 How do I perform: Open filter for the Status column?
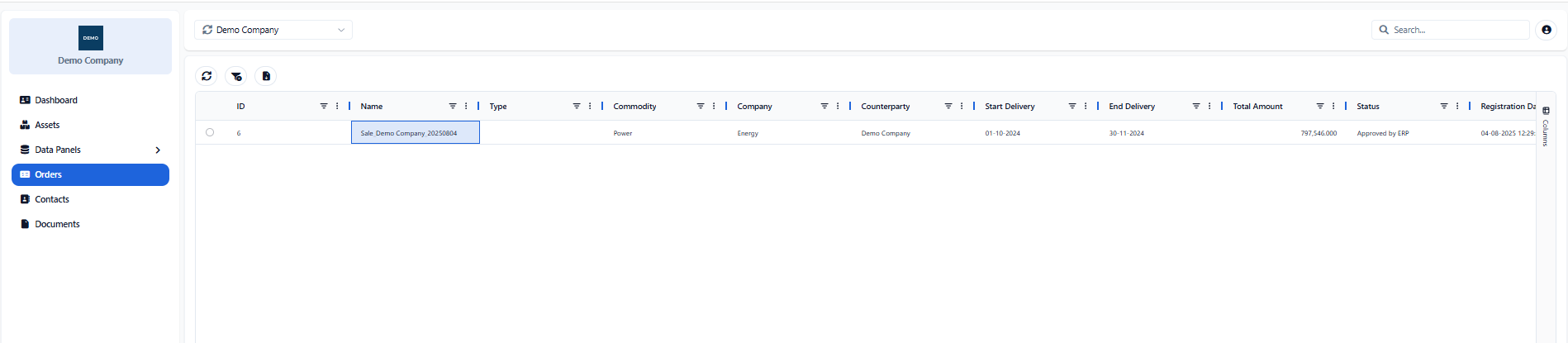1444,106
